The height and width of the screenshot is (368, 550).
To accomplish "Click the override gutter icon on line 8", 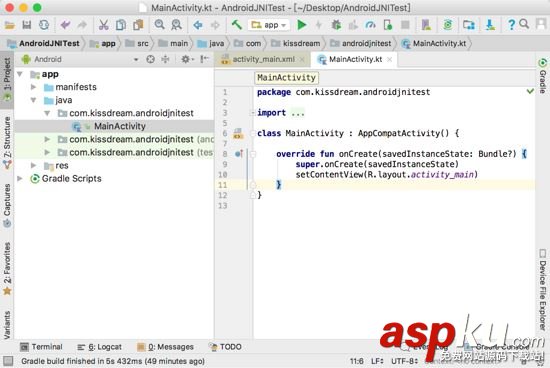I will pos(239,154).
